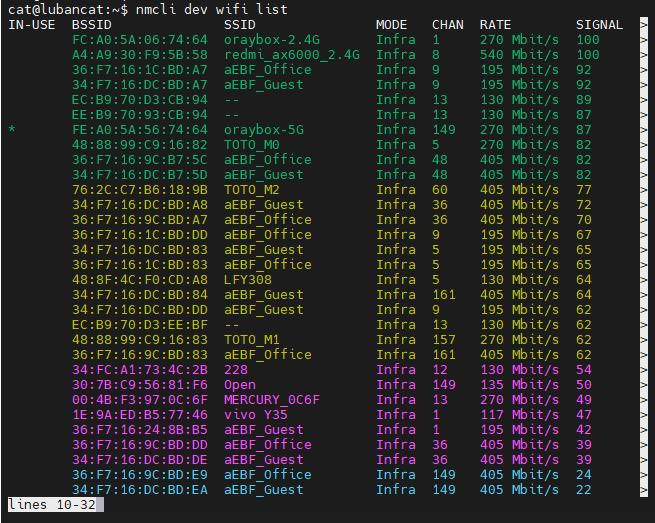
Task: Click signal value 89
Action: tap(584, 100)
